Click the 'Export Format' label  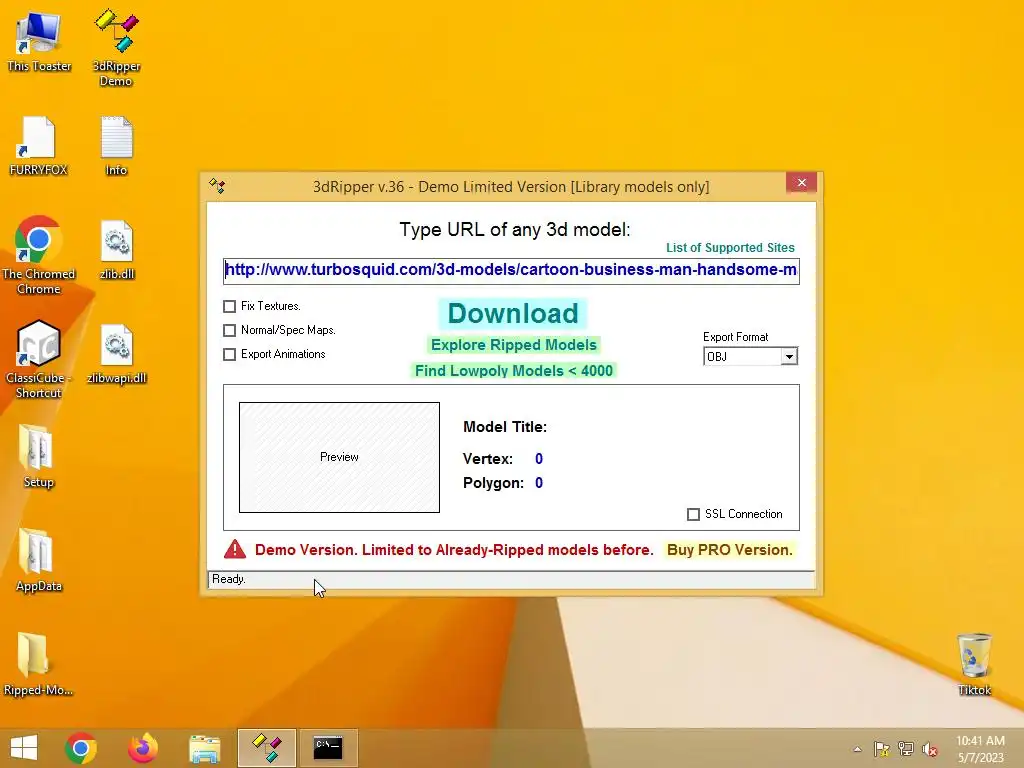pyautogui.click(x=735, y=337)
